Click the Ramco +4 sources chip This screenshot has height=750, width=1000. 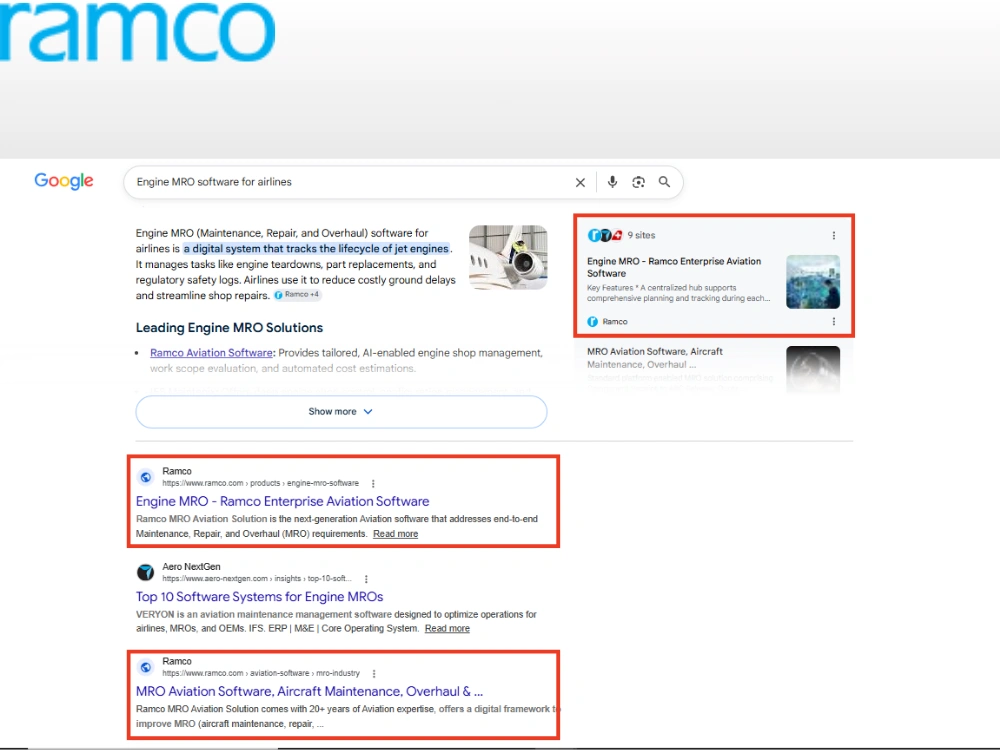tap(297, 295)
